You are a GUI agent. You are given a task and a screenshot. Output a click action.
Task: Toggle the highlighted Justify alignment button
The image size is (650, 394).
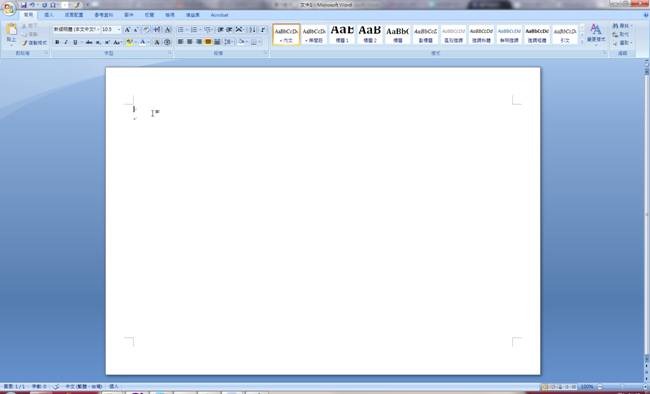point(208,42)
